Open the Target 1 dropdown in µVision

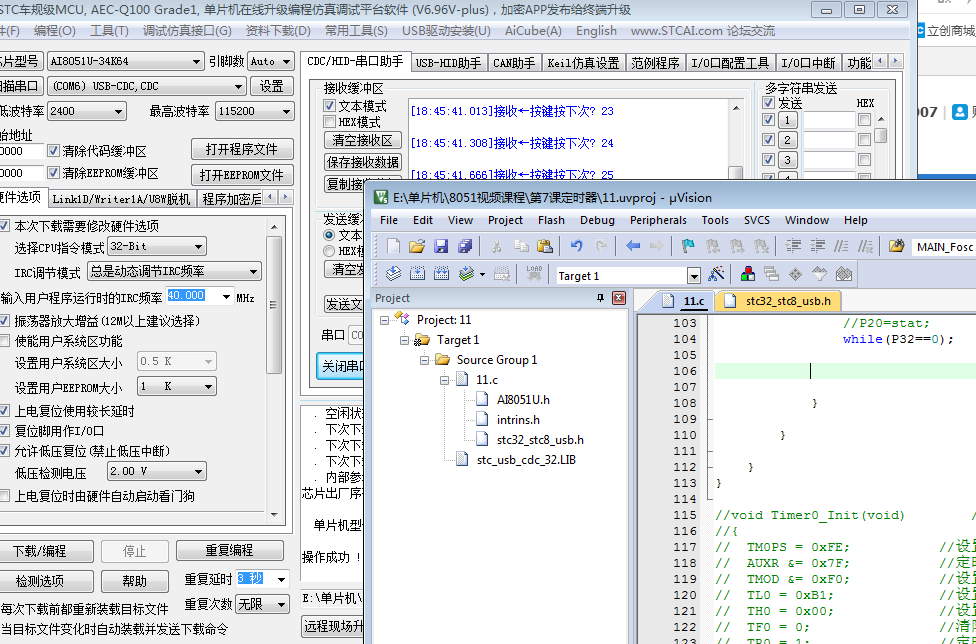pyautogui.click(x=694, y=276)
